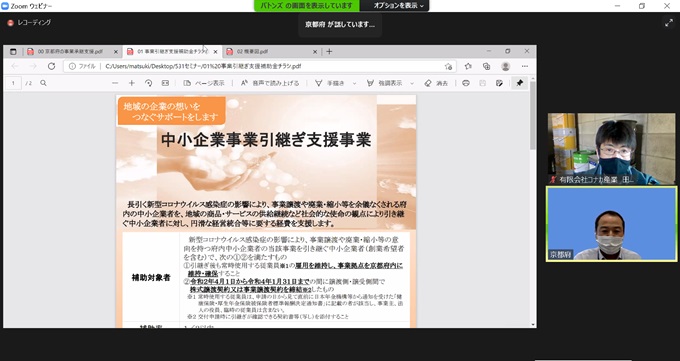Minimize the Edge browser window
Viewport: 680px width, 361px height.
point(489,51)
